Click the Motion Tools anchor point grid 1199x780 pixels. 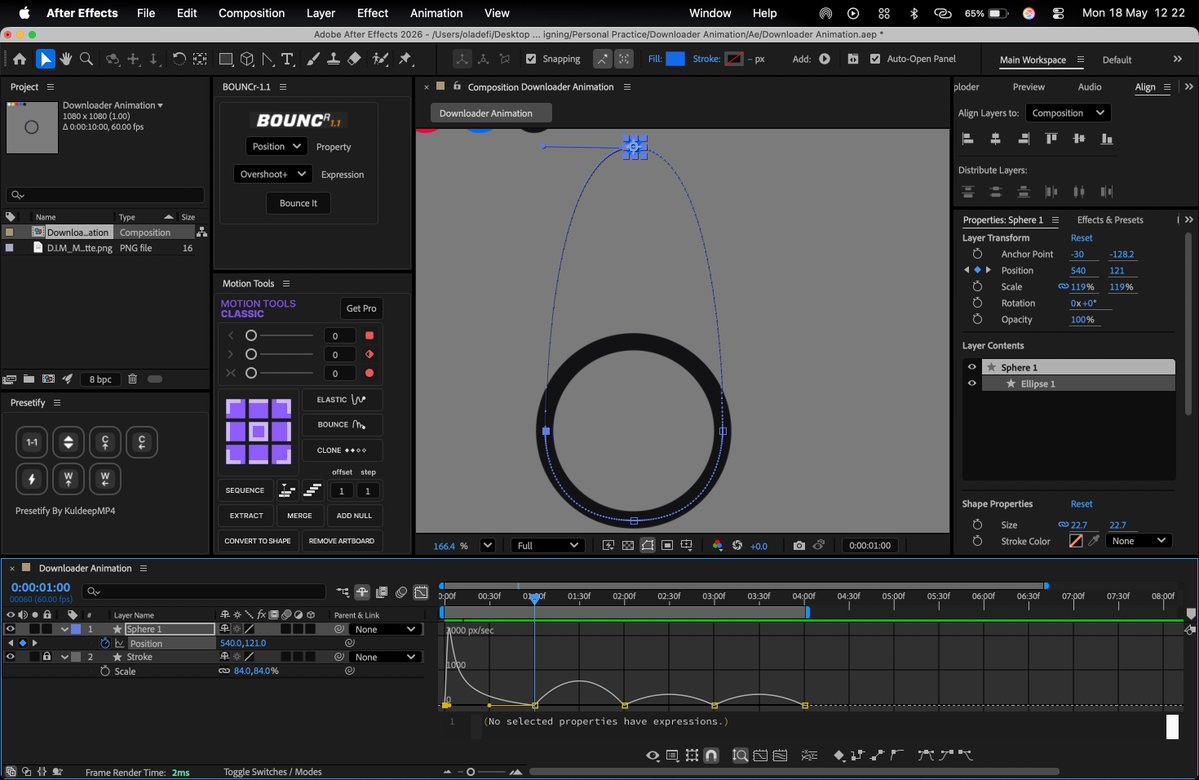(258, 431)
